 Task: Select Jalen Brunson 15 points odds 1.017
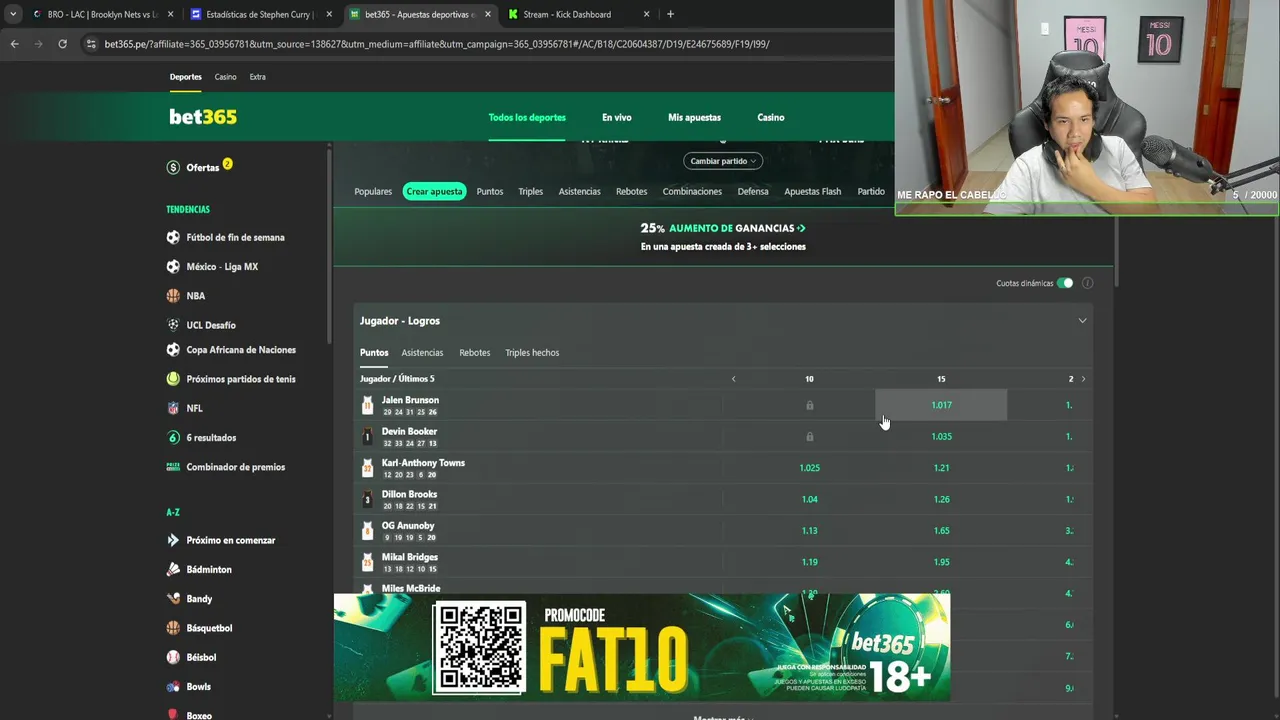click(941, 405)
